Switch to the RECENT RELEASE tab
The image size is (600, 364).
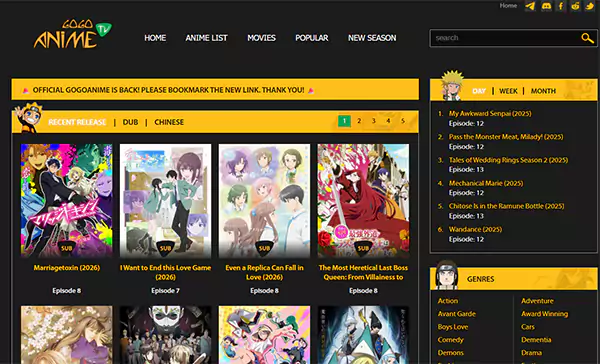coord(77,122)
